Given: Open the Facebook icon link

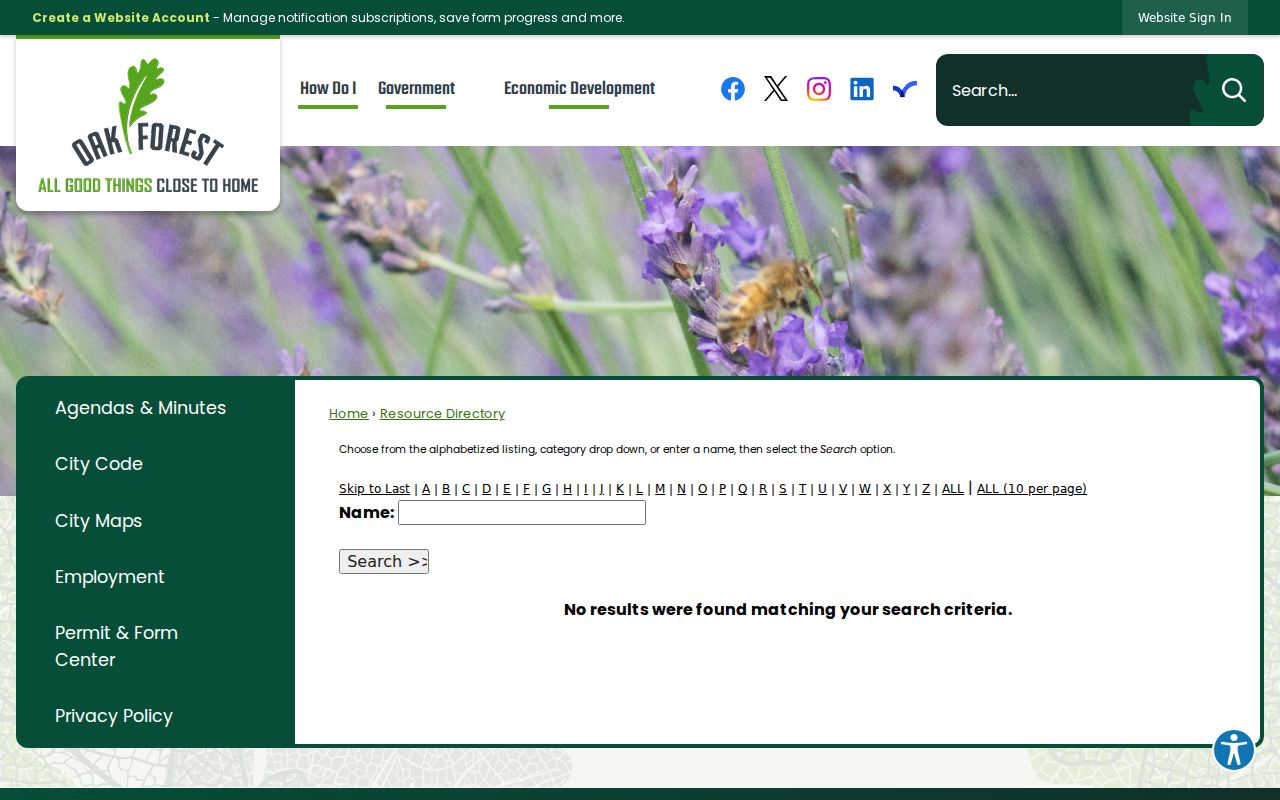Looking at the screenshot, I should point(733,89).
